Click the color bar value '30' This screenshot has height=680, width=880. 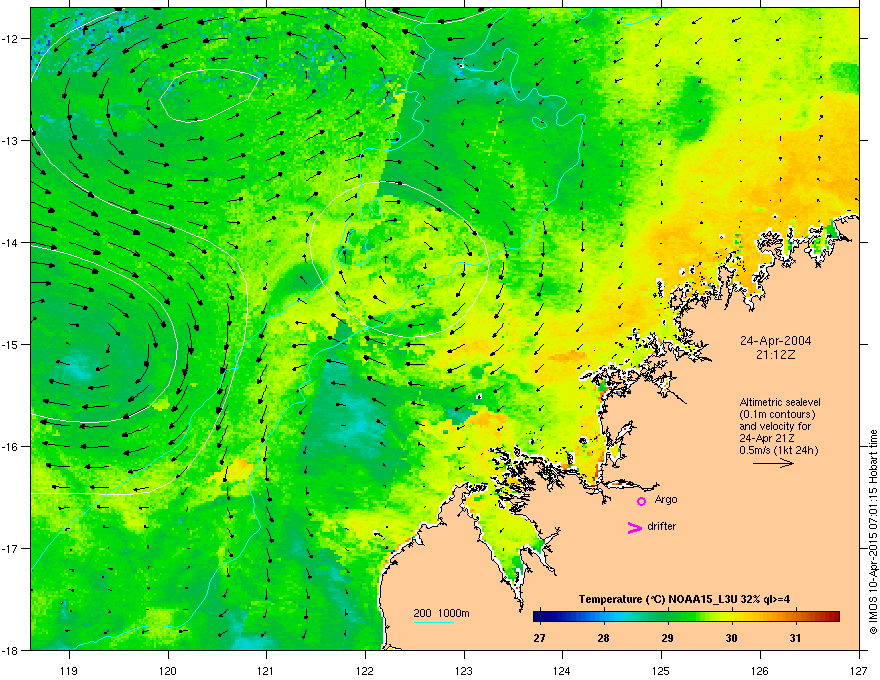click(731, 638)
